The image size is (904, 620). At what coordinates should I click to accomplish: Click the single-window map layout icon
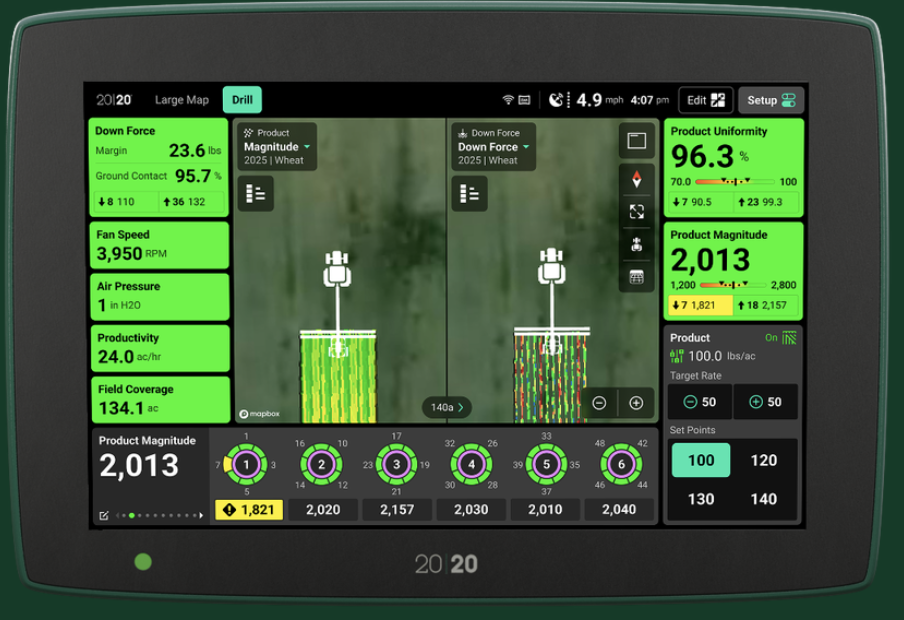636,140
